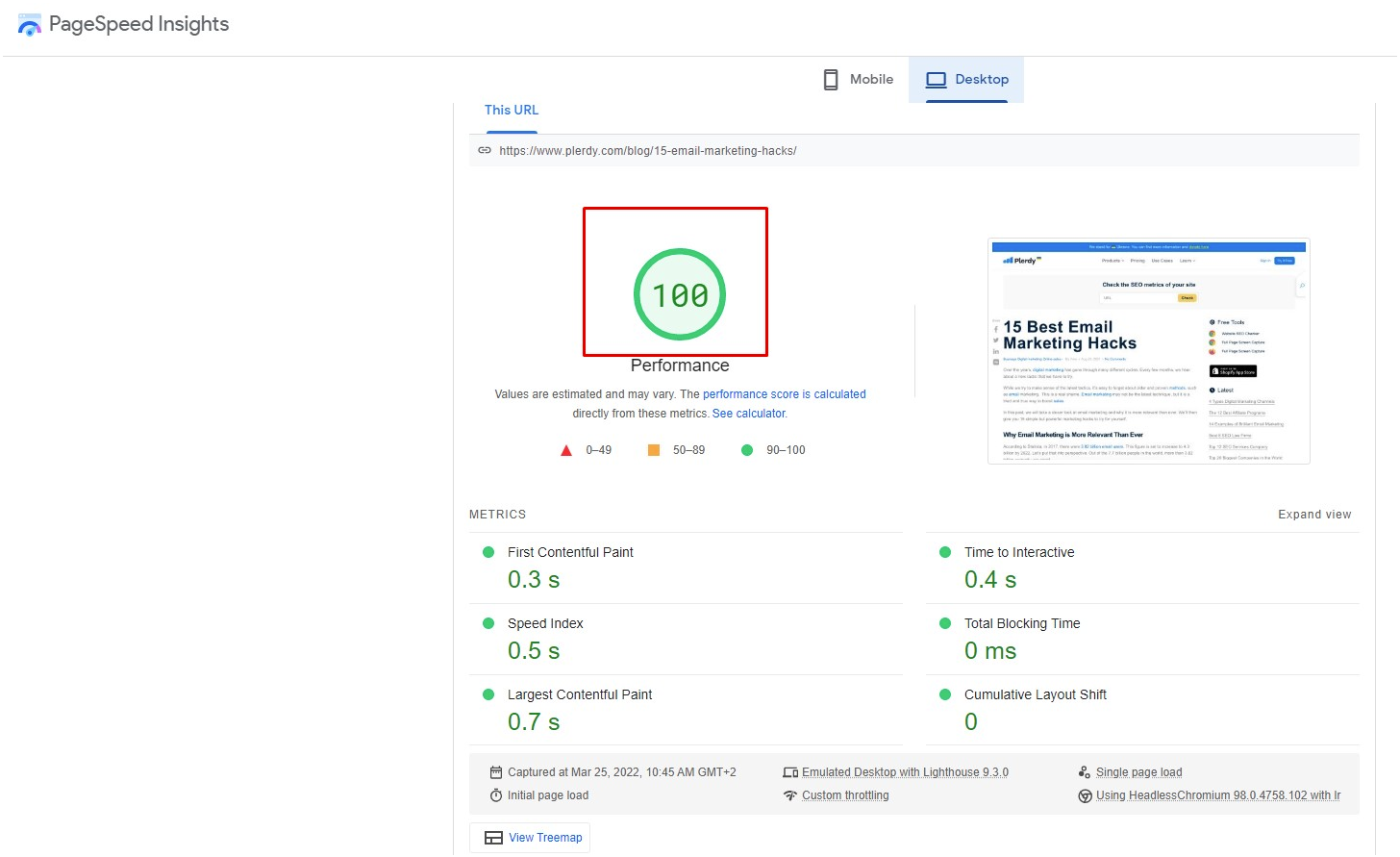The image size is (1400, 857).
Task: Click the link icon beside the URL
Action: (x=485, y=150)
